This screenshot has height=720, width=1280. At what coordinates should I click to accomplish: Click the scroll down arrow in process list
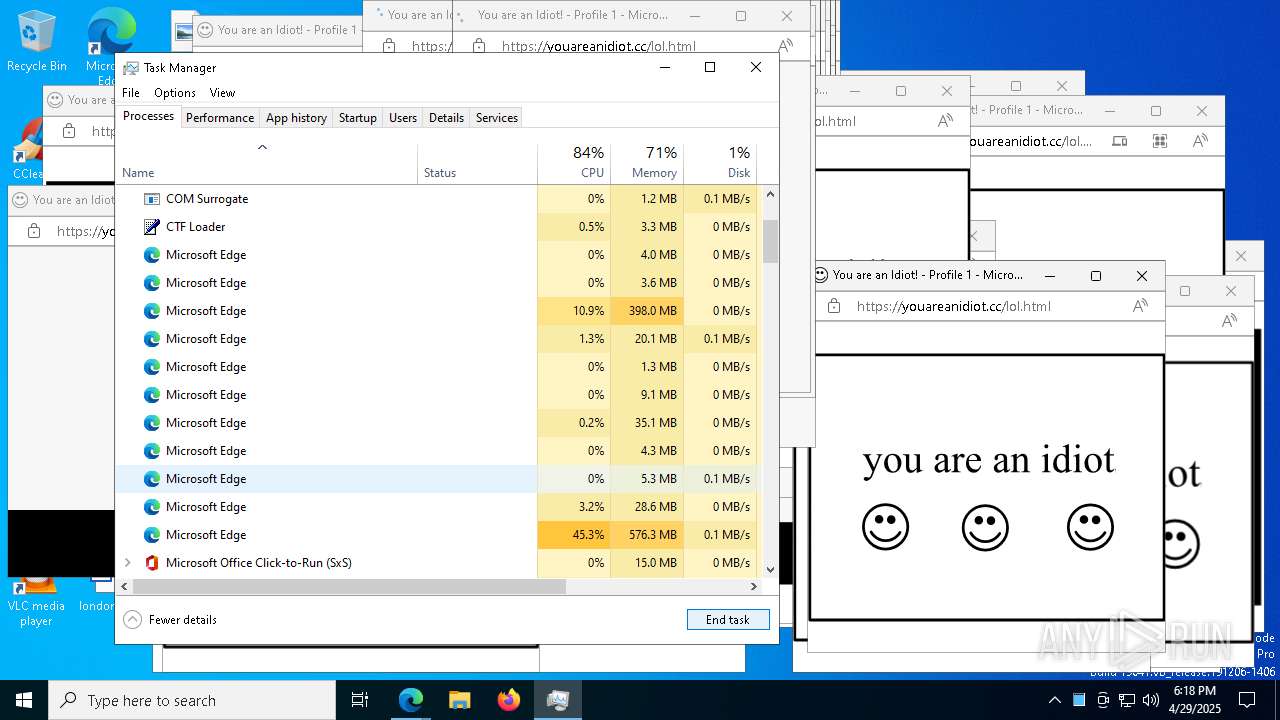770,569
